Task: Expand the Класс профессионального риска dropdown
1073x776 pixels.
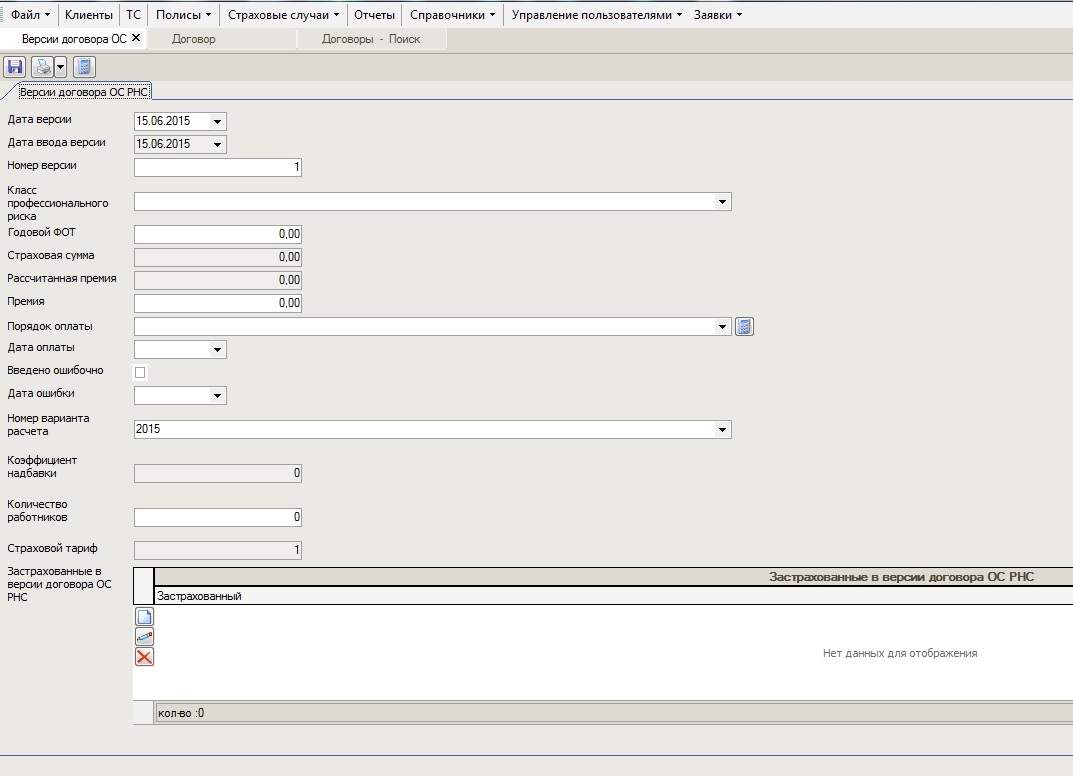Action: pos(722,202)
